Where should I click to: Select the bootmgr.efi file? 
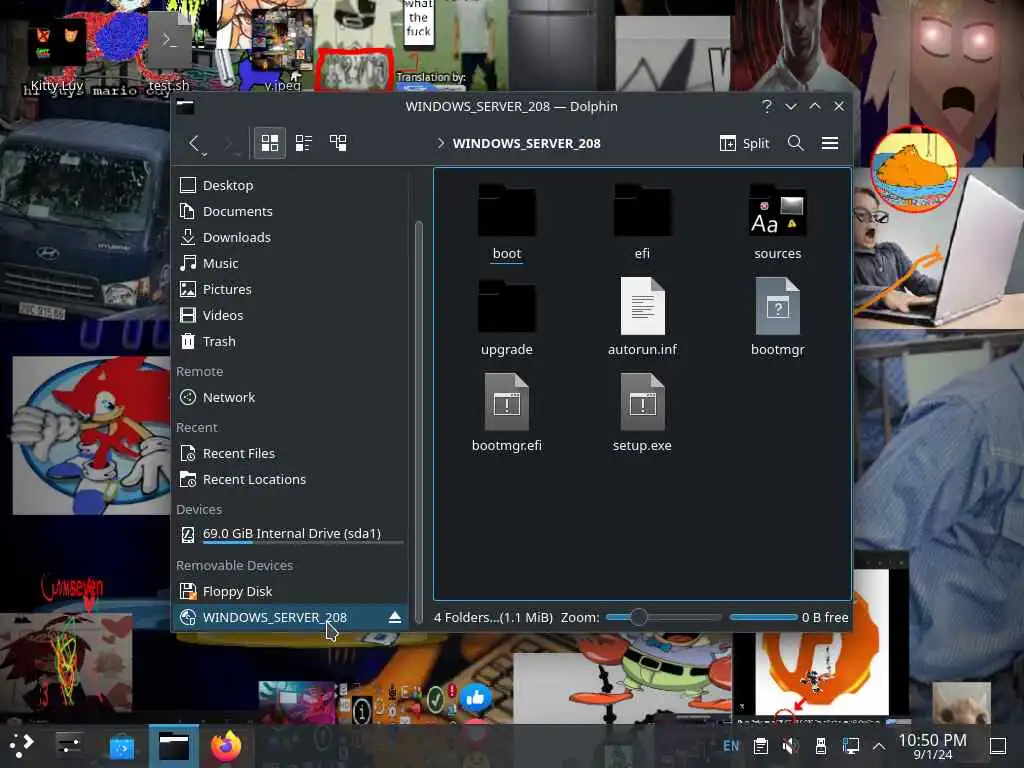(x=507, y=413)
